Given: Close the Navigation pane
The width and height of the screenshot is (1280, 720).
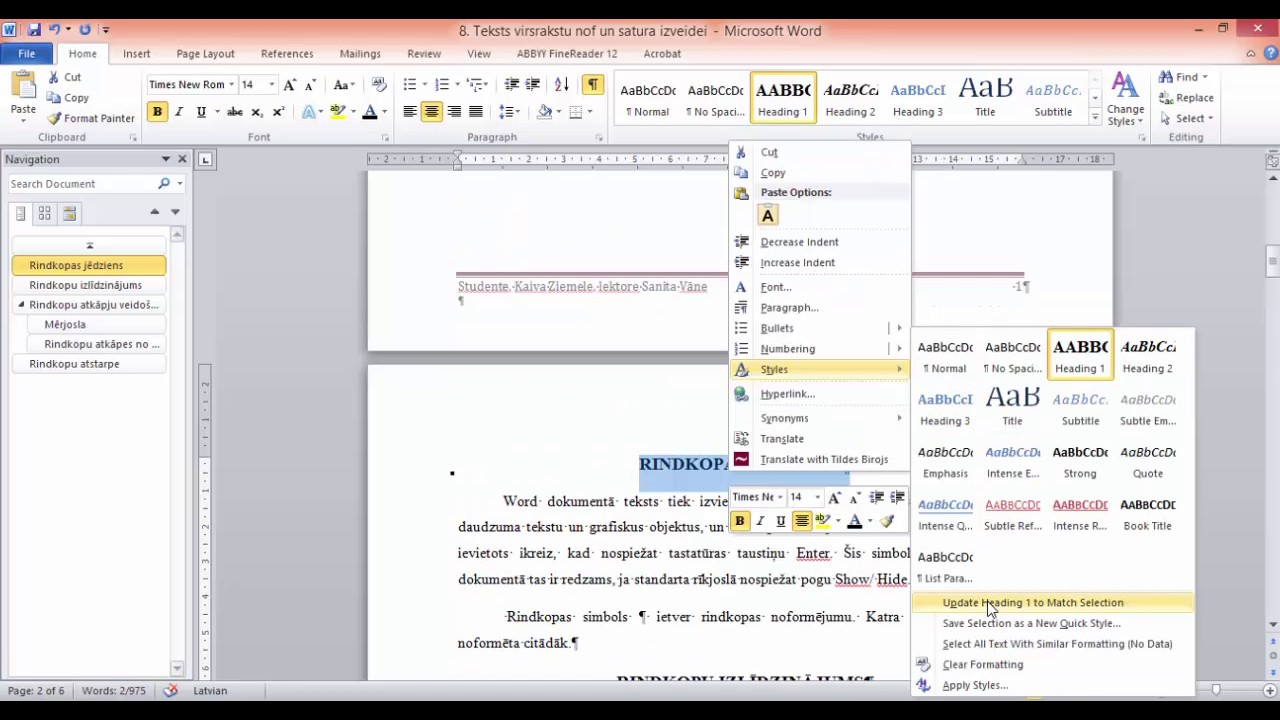Looking at the screenshot, I should click(182, 159).
